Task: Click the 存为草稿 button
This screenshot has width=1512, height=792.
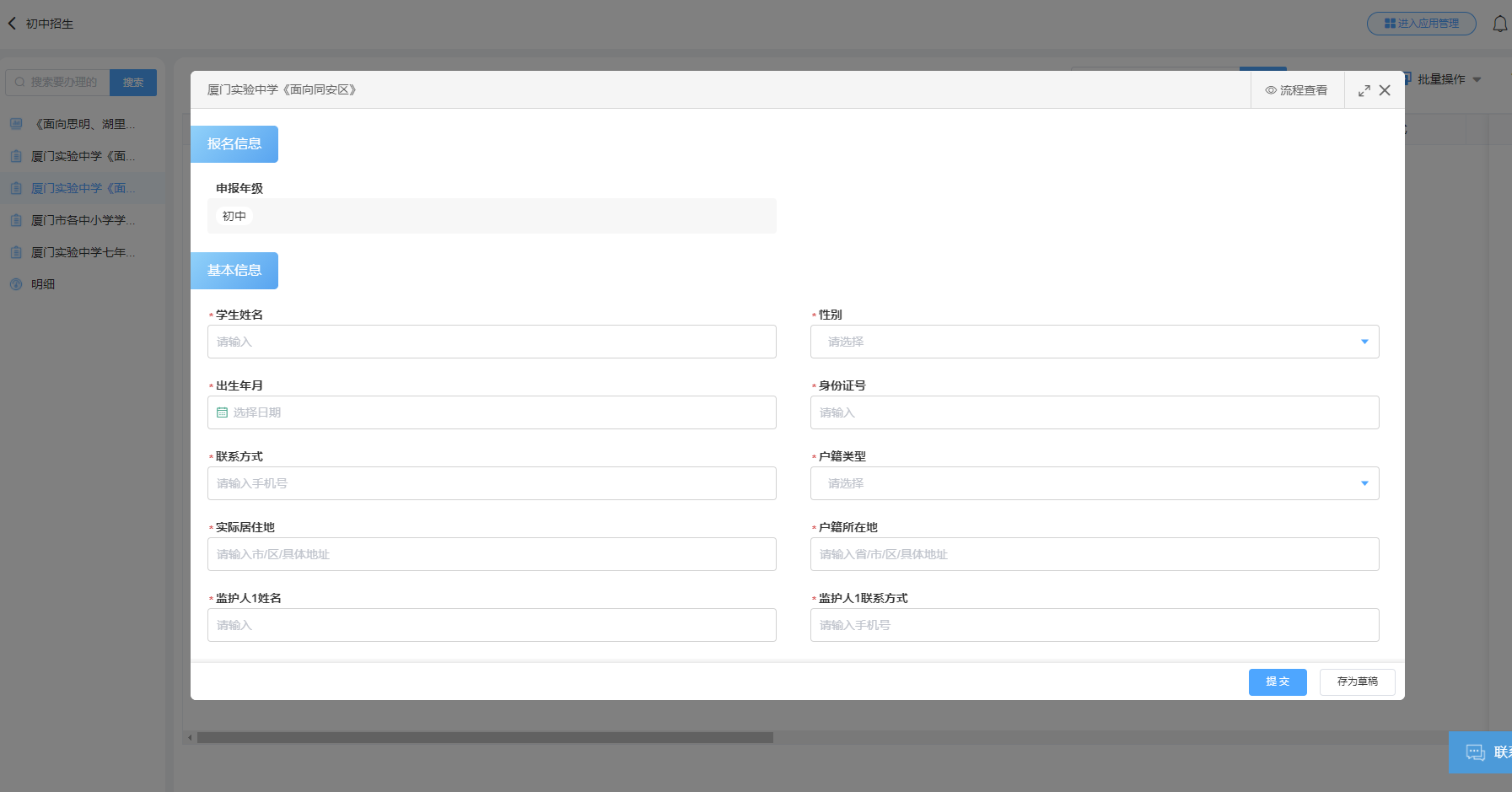Action: (1357, 682)
